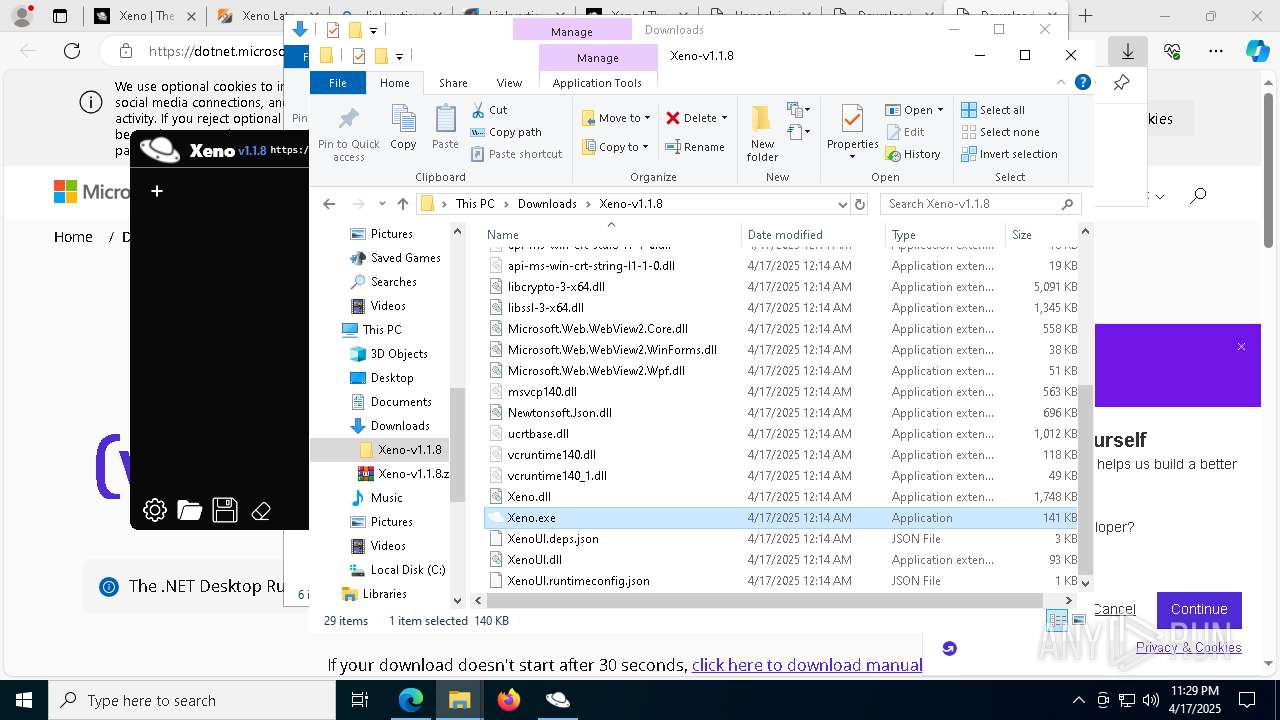Go up one folder level
Image resolution: width=1280 pixels, height=720 pixels.
coord(402,204)
